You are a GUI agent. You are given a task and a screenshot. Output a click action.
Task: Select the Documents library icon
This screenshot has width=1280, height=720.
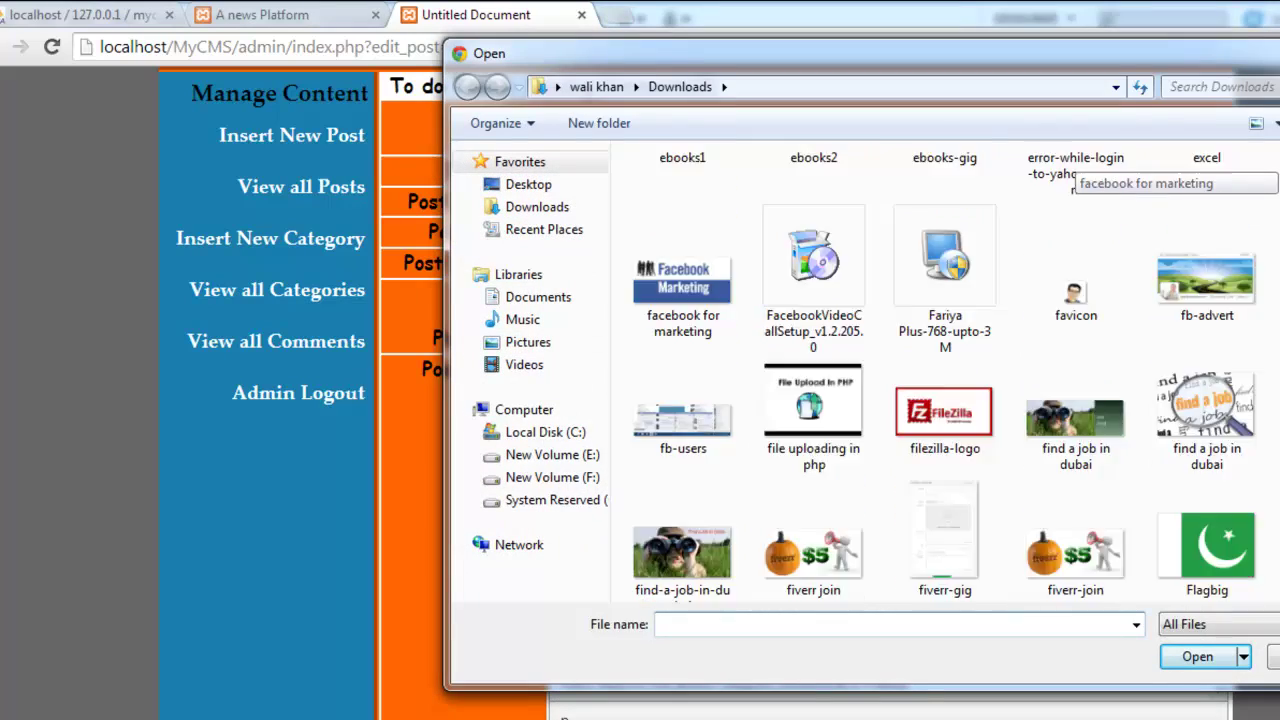tap(491, 297)
